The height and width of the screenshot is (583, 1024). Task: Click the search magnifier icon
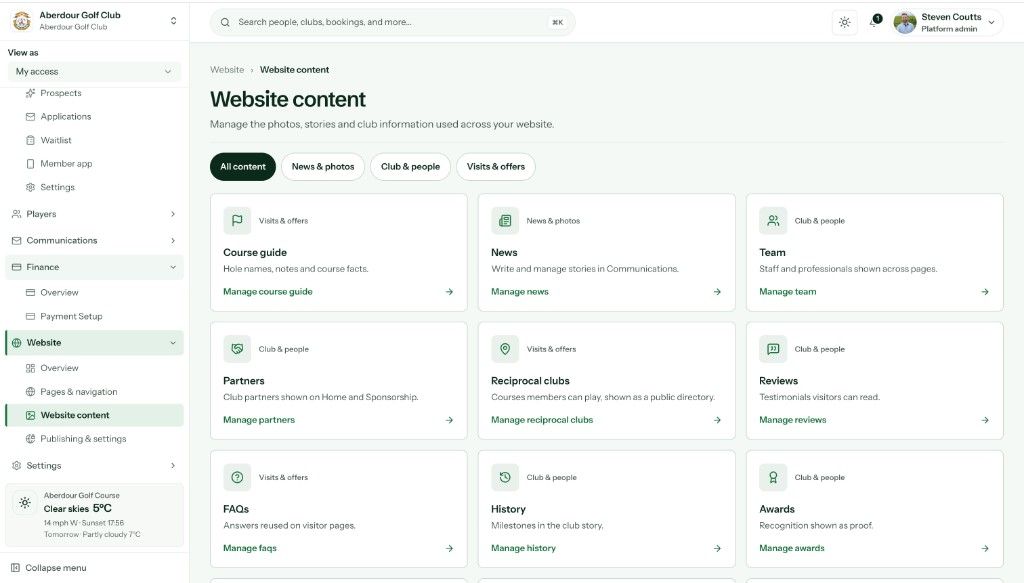coord(225,22)
